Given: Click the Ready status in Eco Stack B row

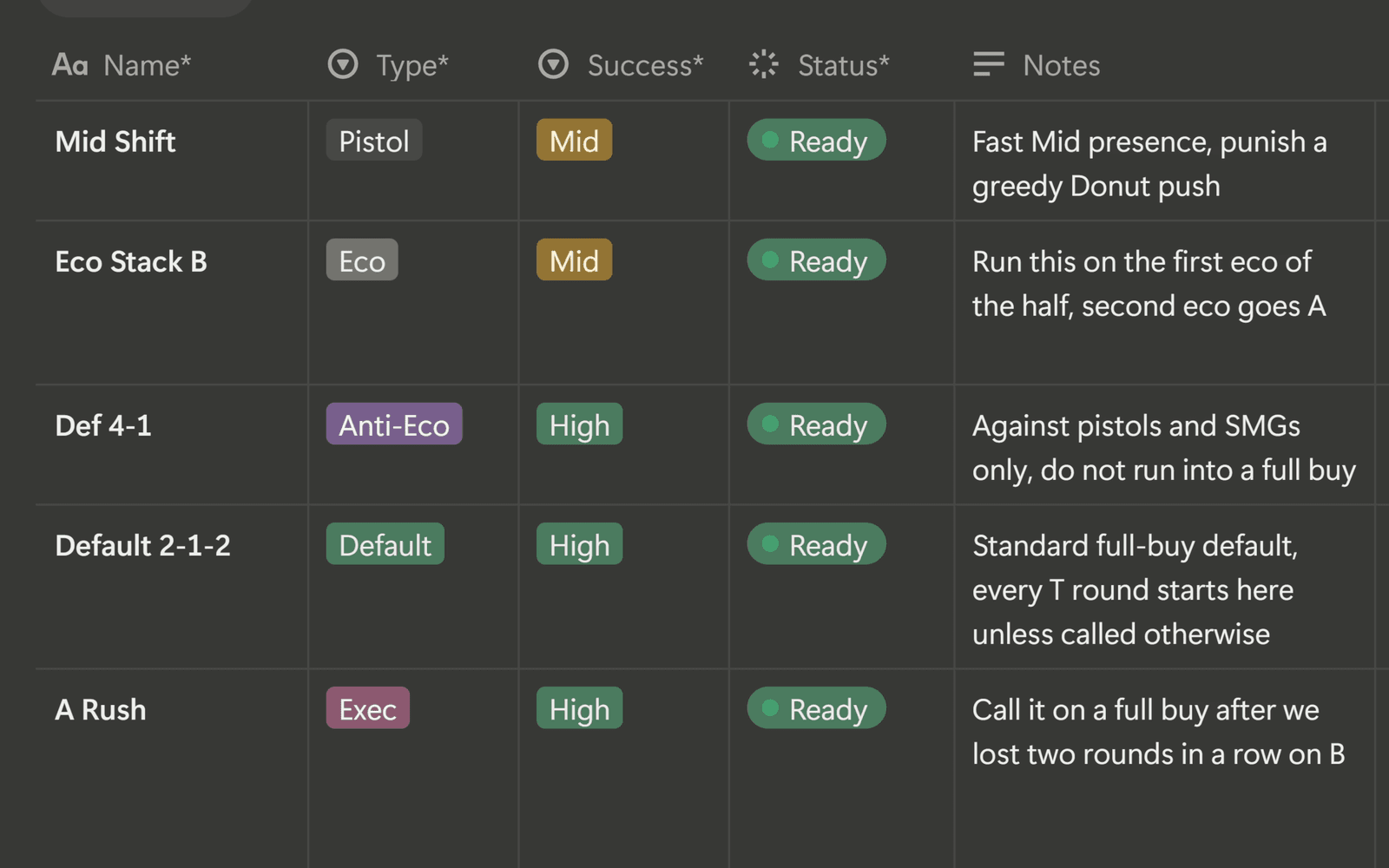Looking at the screenshot, I should (x=817, y=260).
